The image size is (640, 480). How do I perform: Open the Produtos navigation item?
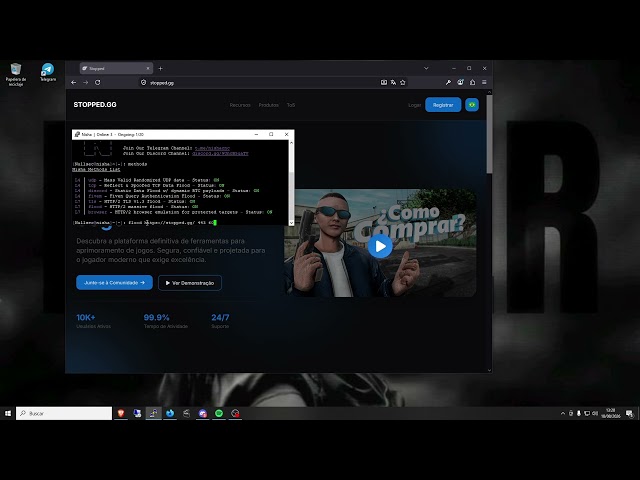[269, 105]
